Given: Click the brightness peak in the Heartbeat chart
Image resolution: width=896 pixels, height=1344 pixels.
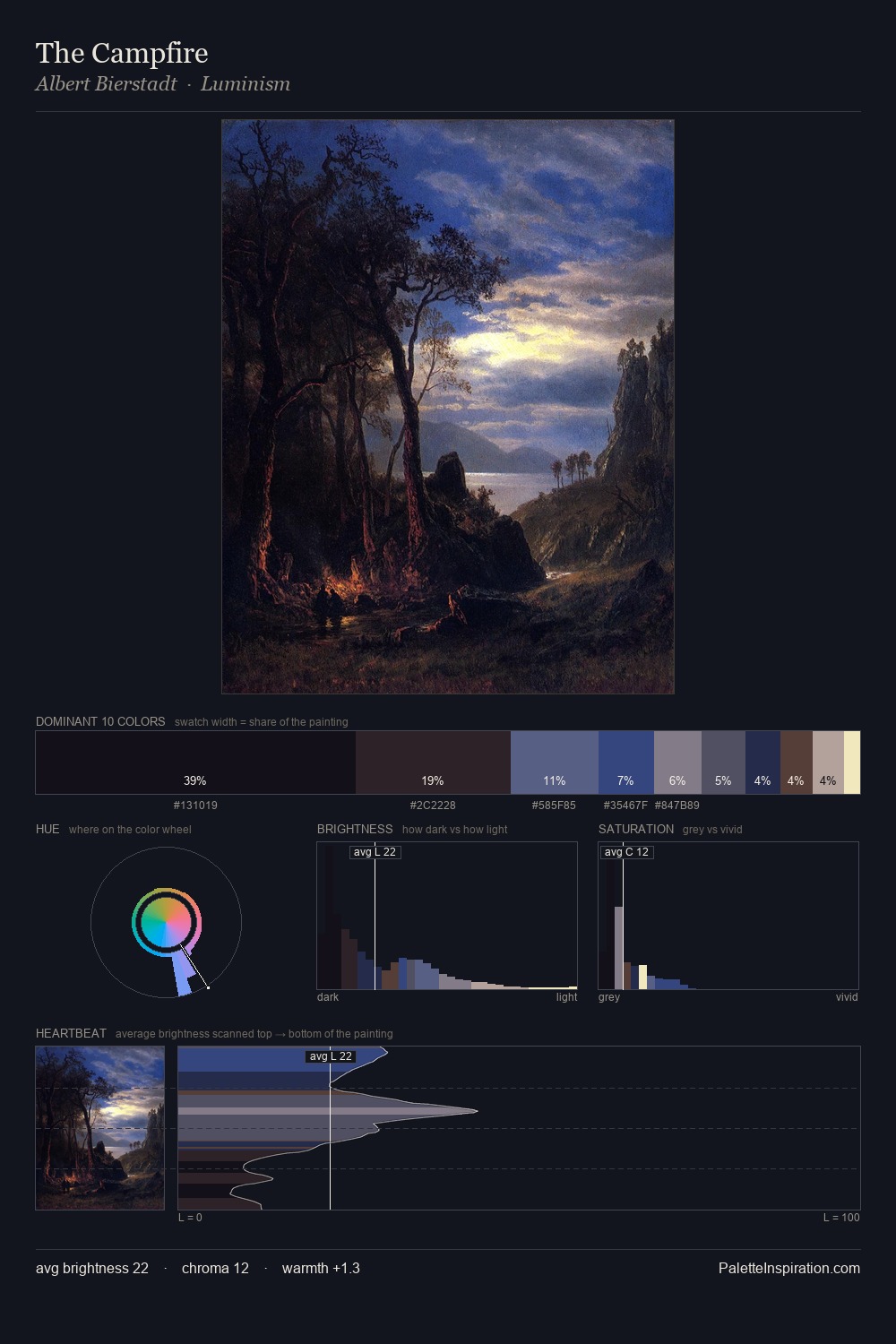Looking at the screenshot, I should (x=476, y=1111).
